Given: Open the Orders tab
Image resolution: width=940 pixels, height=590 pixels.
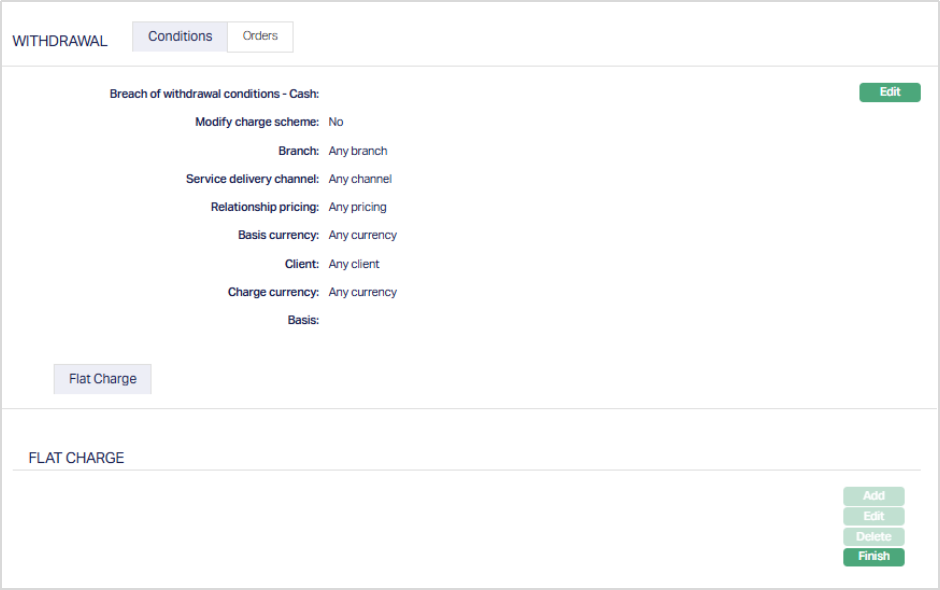Looking at the screenshot, I should 260,37.
